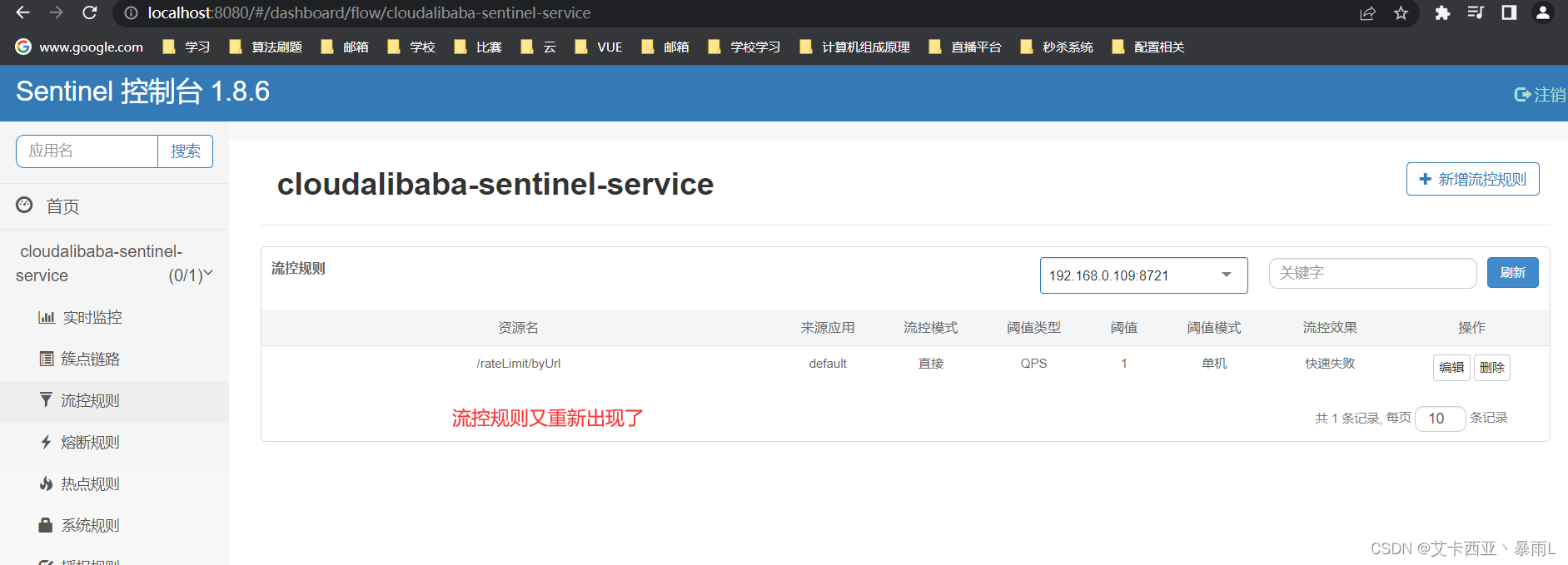Screen dimensions: 1568x565
Task: Open www.google.com bookmark
Action: 79,47
